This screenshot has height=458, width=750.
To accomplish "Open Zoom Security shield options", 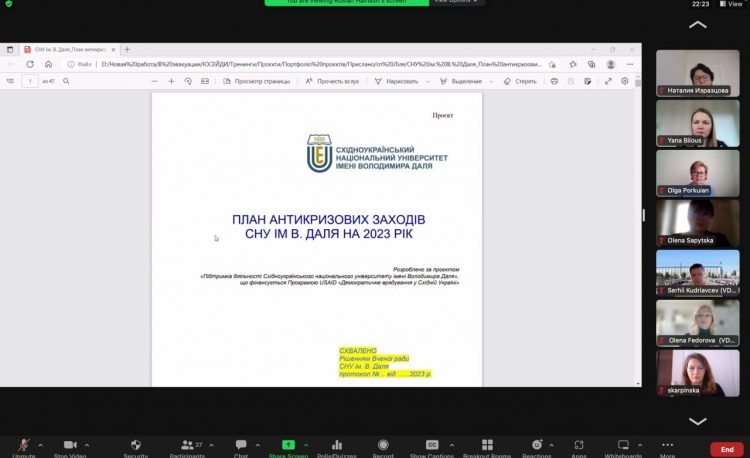I will 135,448.
